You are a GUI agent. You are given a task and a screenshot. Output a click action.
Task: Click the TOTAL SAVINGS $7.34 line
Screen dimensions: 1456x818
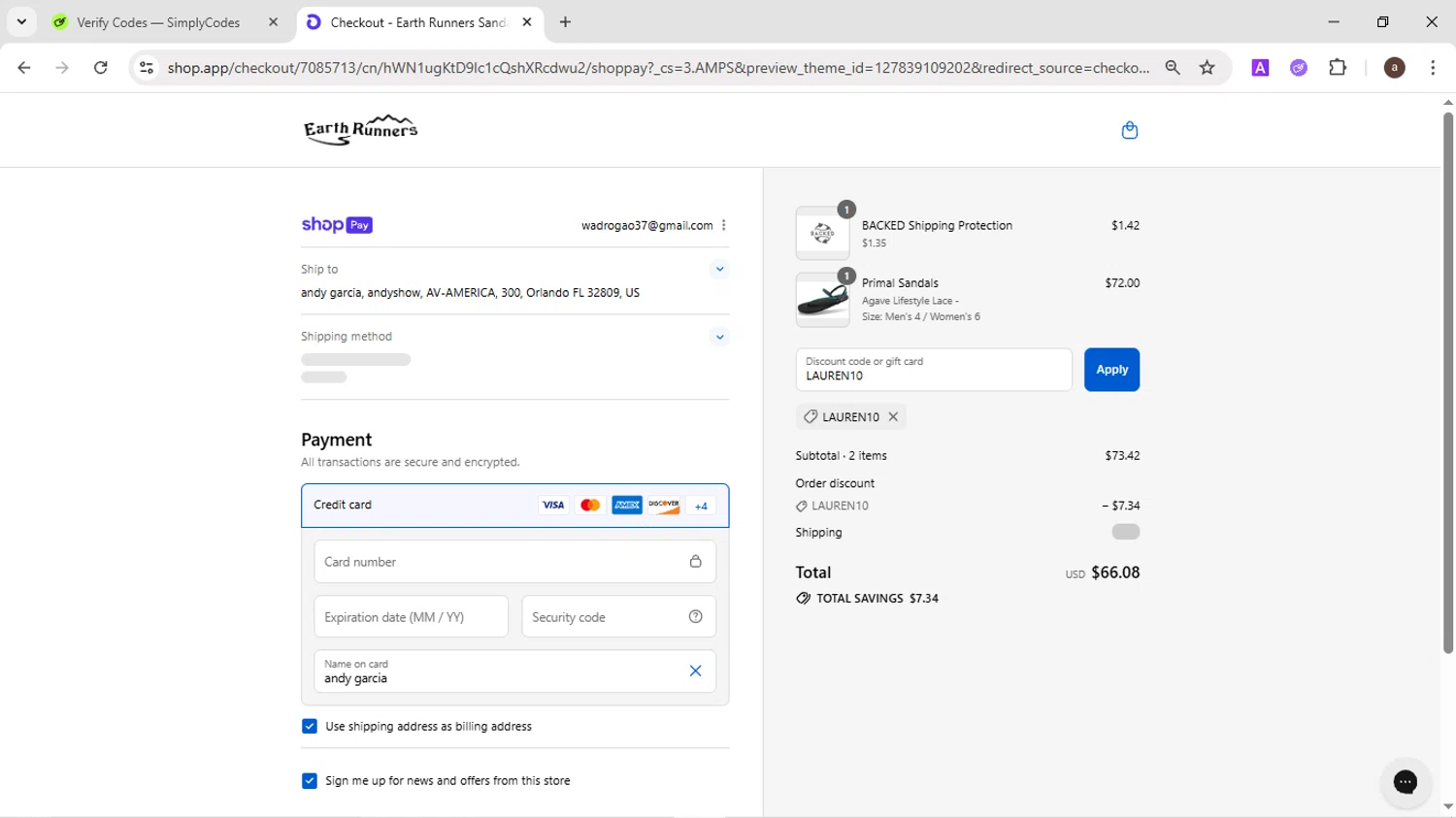867,599
